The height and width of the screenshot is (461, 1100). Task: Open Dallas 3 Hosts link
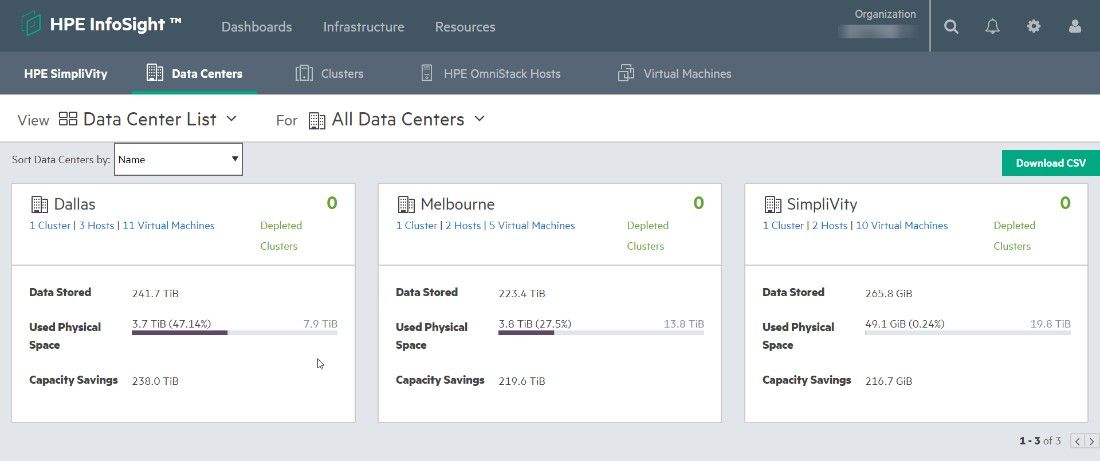(x=96, y=225)
